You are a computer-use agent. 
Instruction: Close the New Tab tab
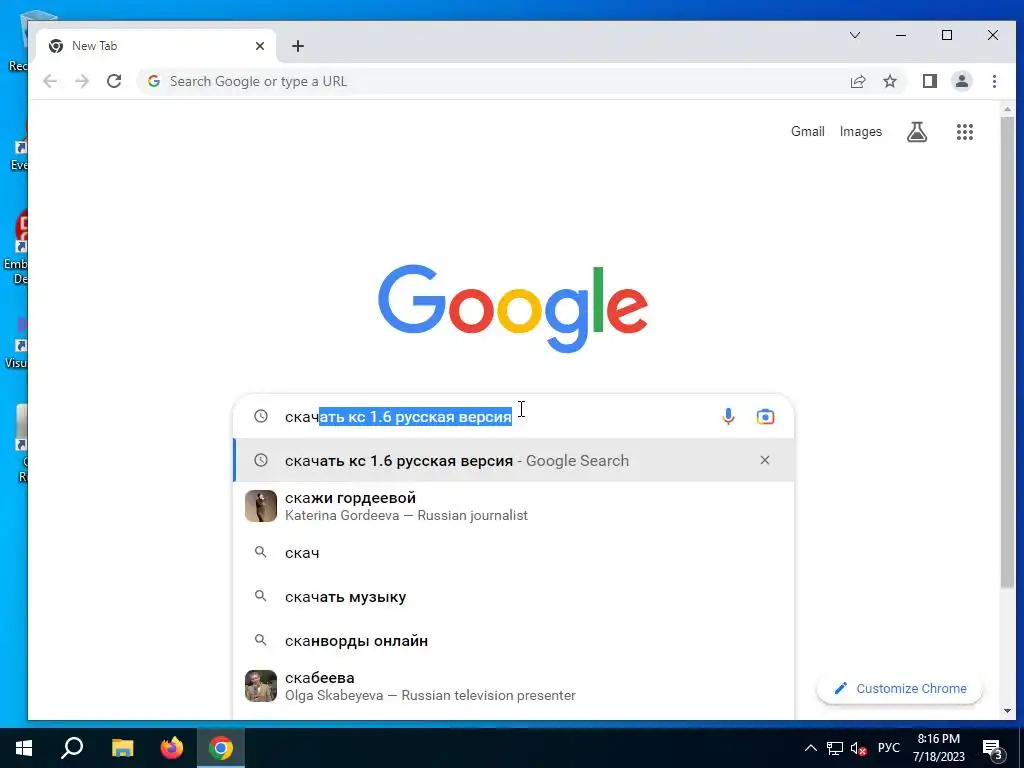[260, 46]
